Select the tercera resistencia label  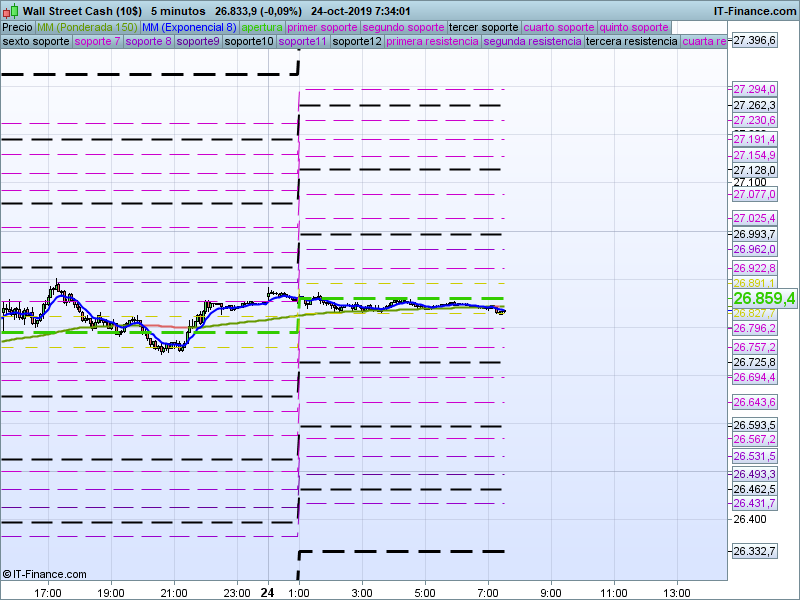[x=631, y=42]
